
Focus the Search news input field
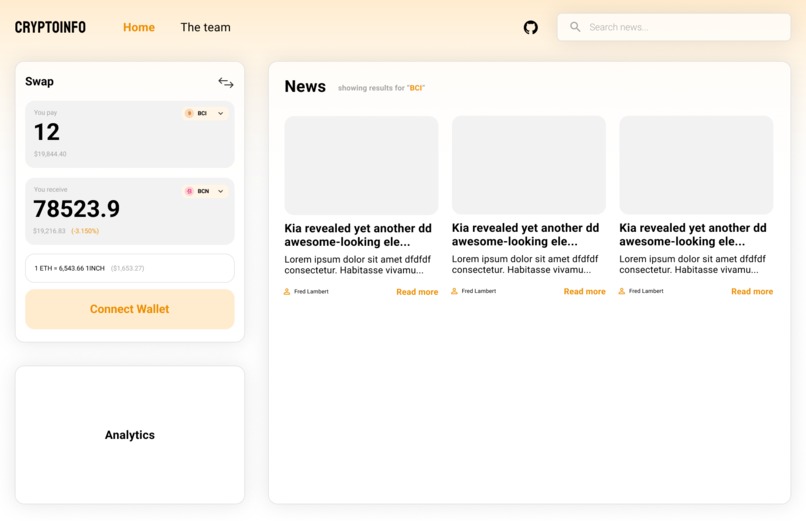point(673,27)
